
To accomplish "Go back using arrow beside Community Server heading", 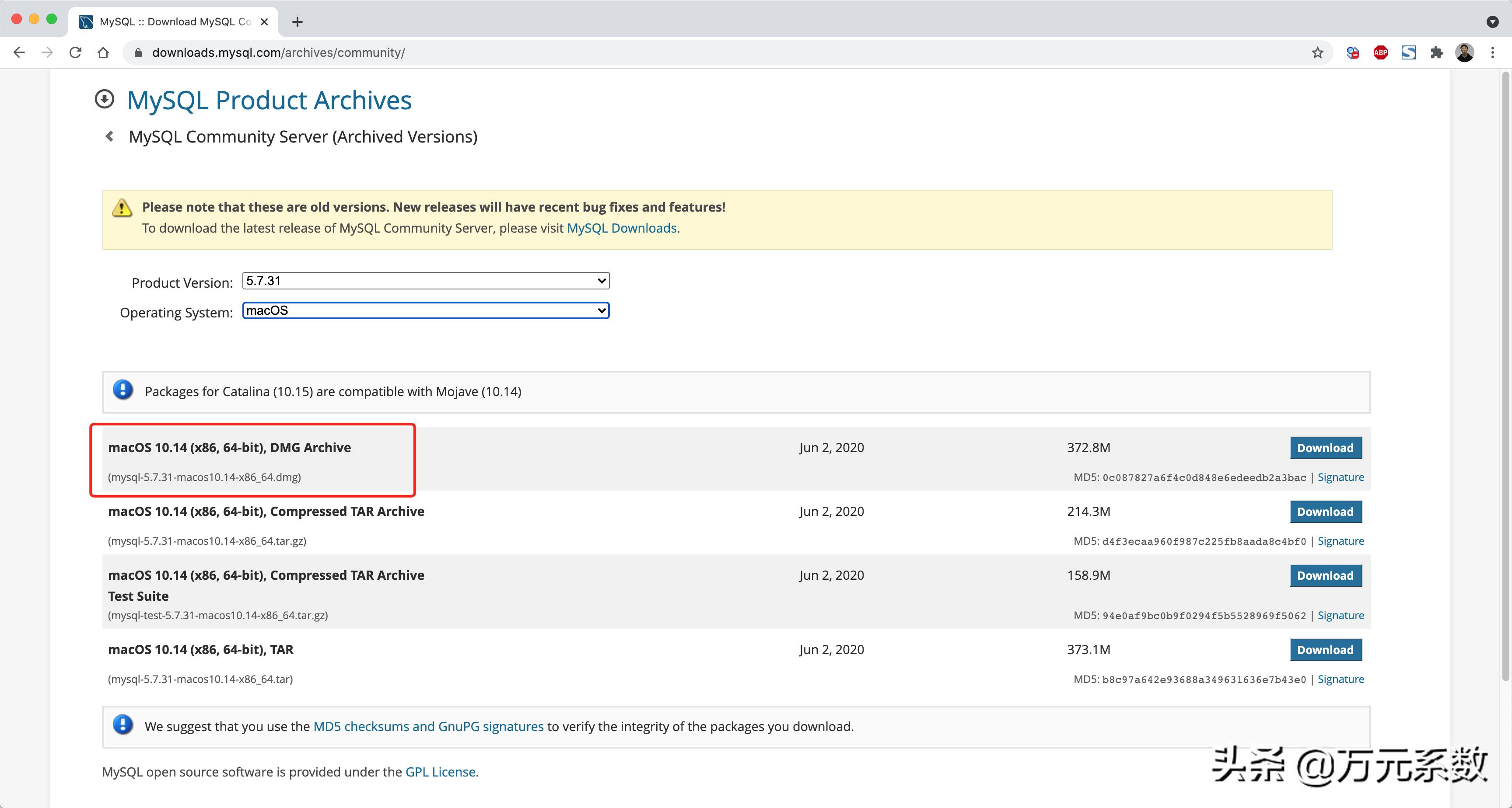I will tap(110, 136).
